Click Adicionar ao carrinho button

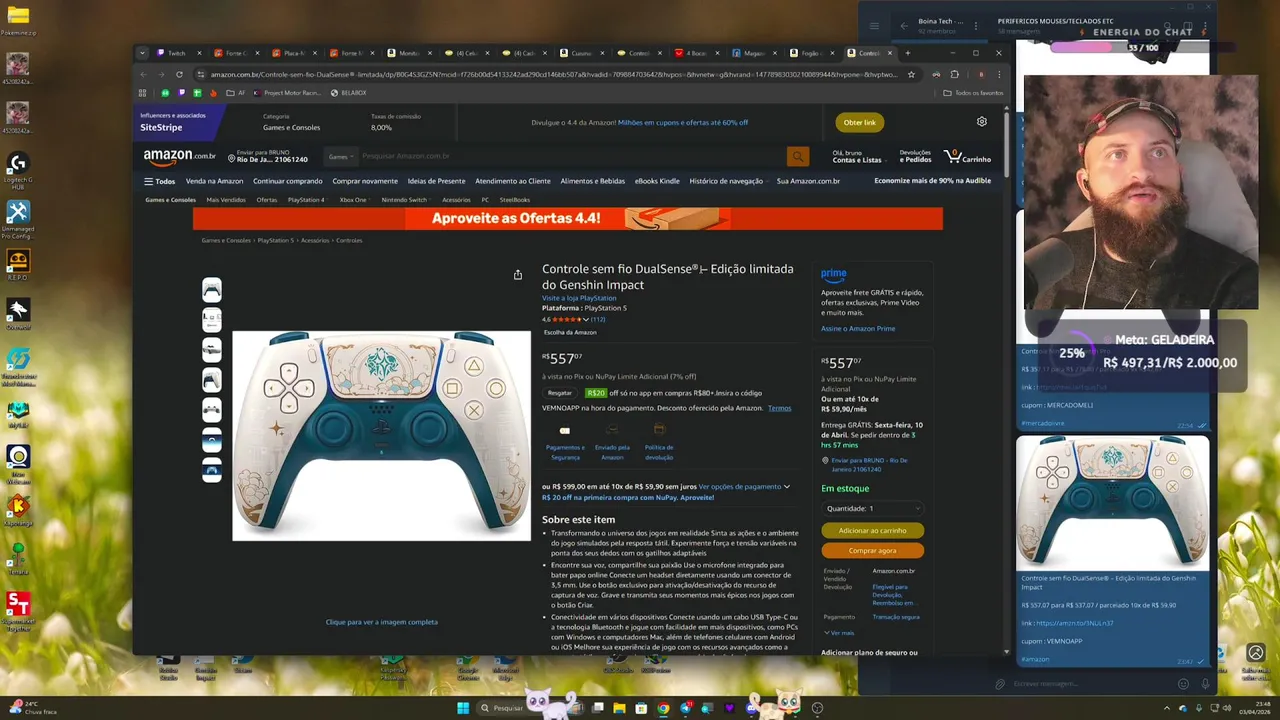872,531
